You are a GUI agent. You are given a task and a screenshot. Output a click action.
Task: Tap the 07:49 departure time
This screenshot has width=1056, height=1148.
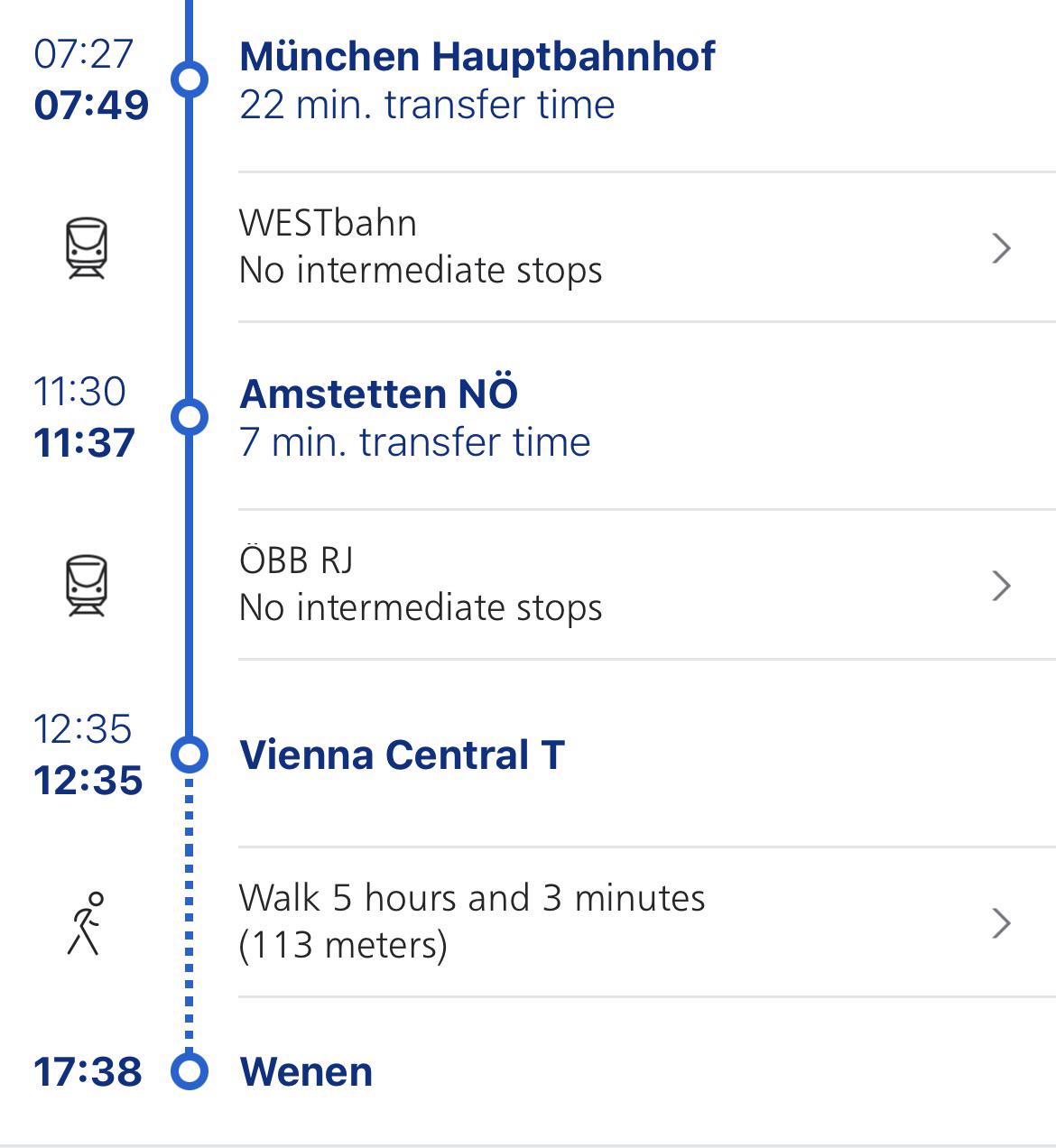point(91,105)
